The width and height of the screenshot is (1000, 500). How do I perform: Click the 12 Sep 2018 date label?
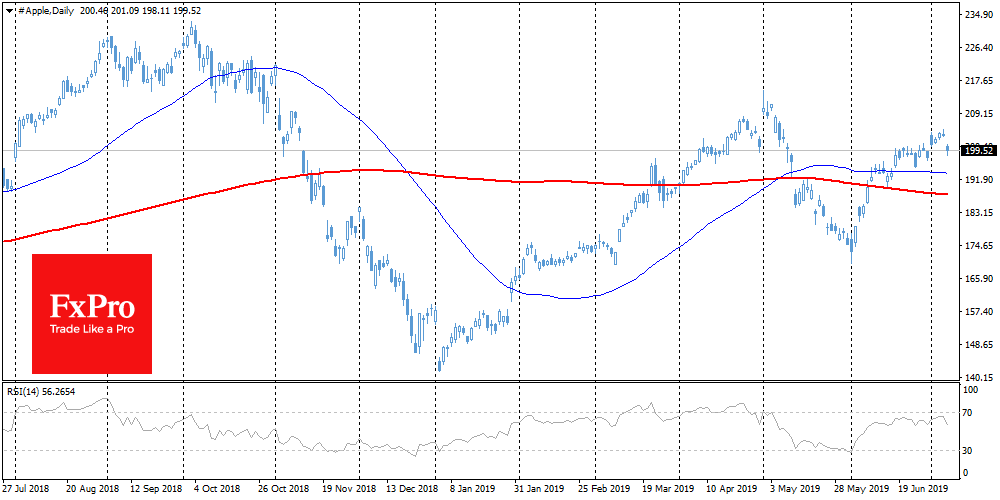155,492
